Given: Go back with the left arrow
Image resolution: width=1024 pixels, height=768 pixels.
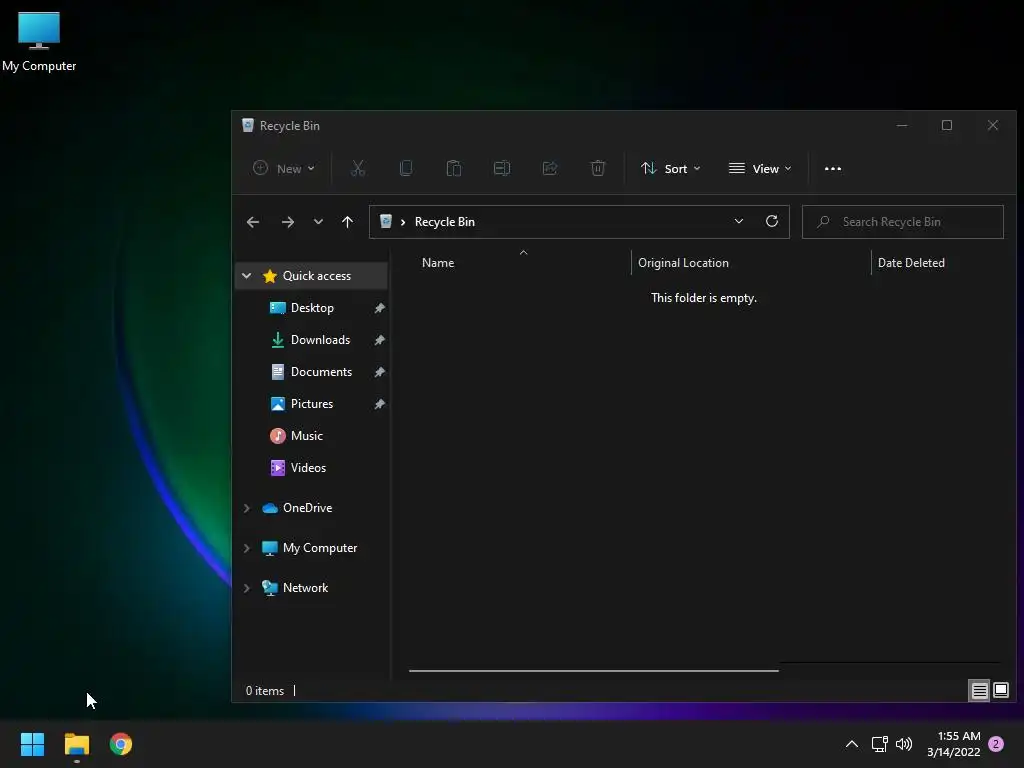Looking at the screenshot, I should click(x=253, y=222).
